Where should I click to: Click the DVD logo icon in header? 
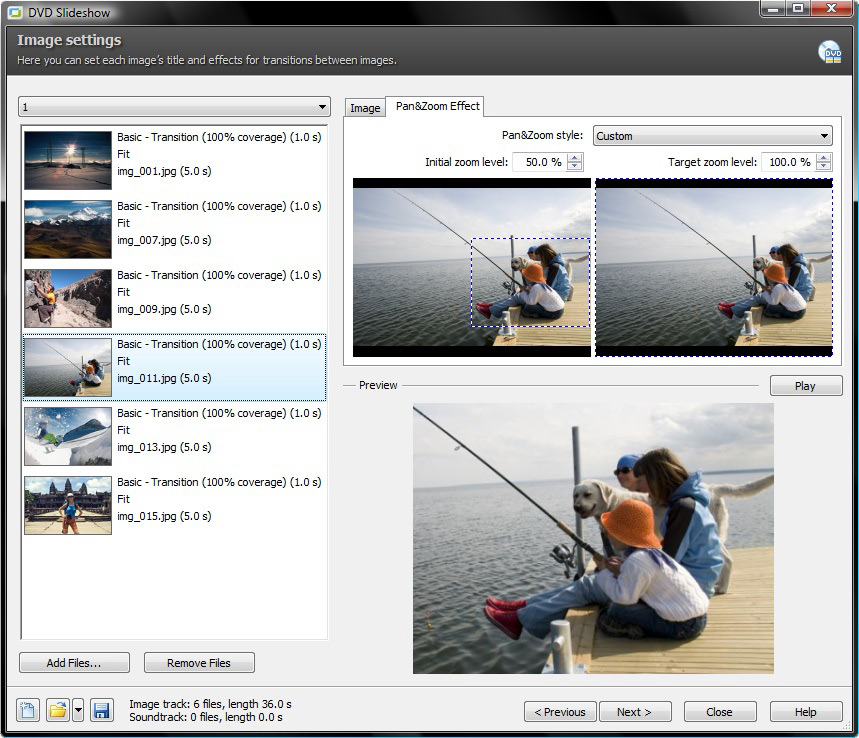[829, 52]
